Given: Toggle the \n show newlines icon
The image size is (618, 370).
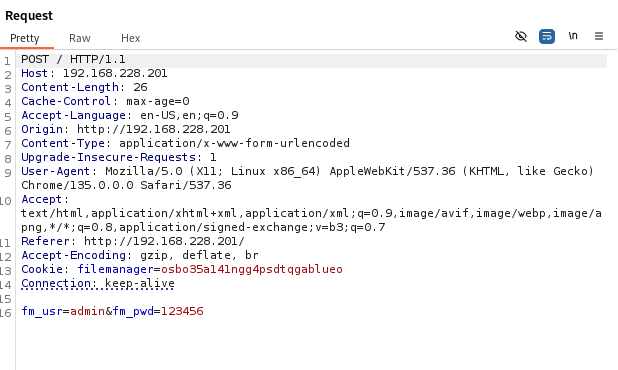Looking at the screenshot, I should (573, 36).
